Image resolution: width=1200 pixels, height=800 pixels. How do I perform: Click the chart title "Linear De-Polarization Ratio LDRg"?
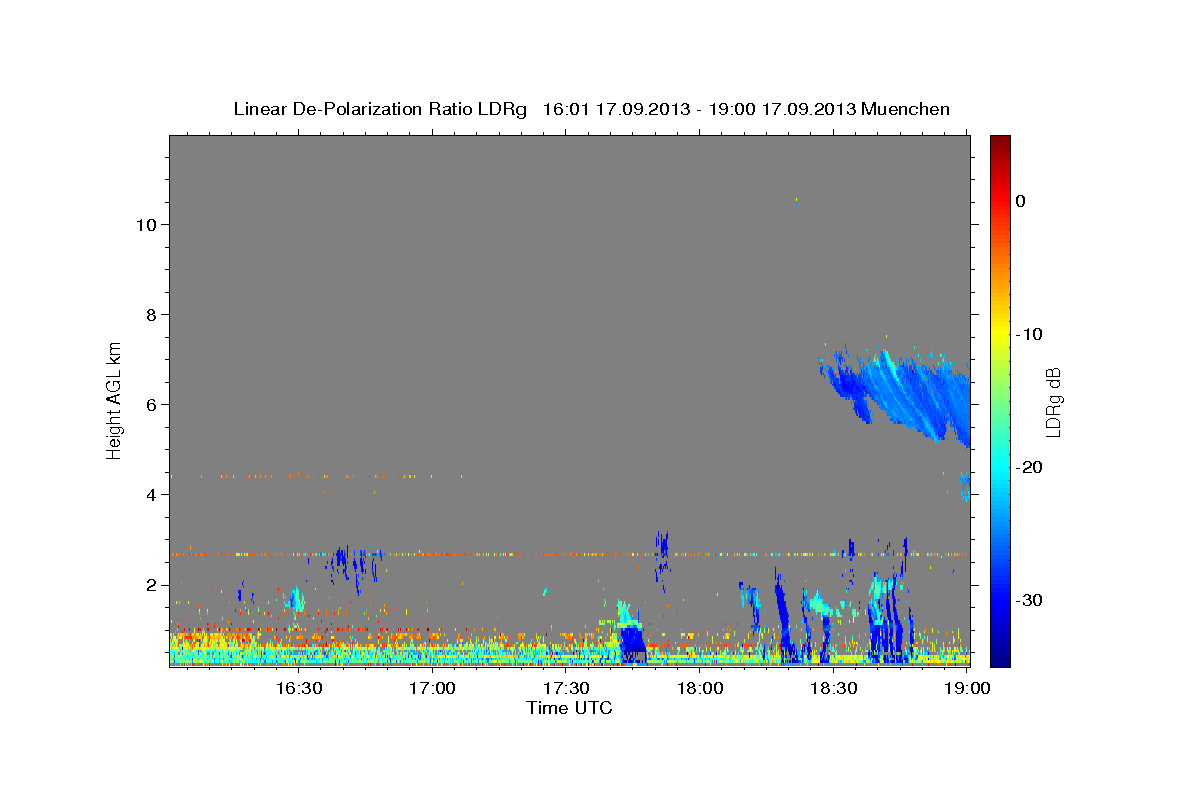[380, 109]
